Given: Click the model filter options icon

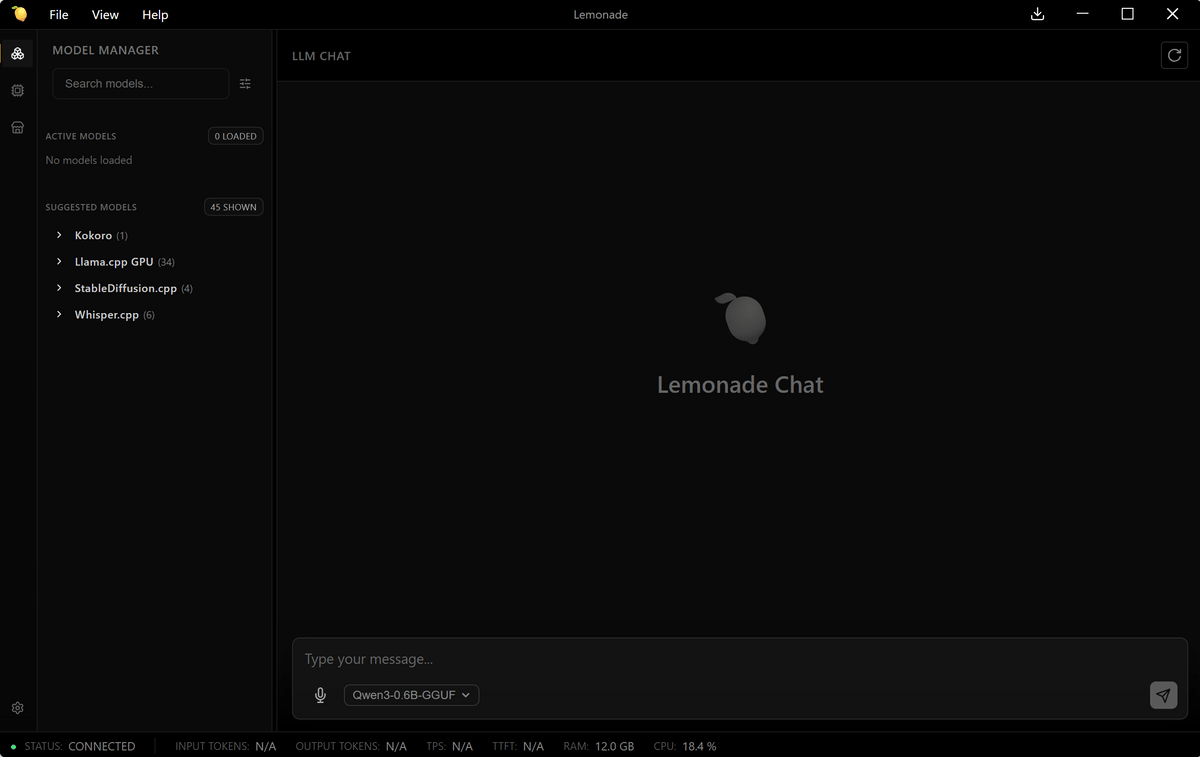Looking at the screenshot, I should [245, 84].
